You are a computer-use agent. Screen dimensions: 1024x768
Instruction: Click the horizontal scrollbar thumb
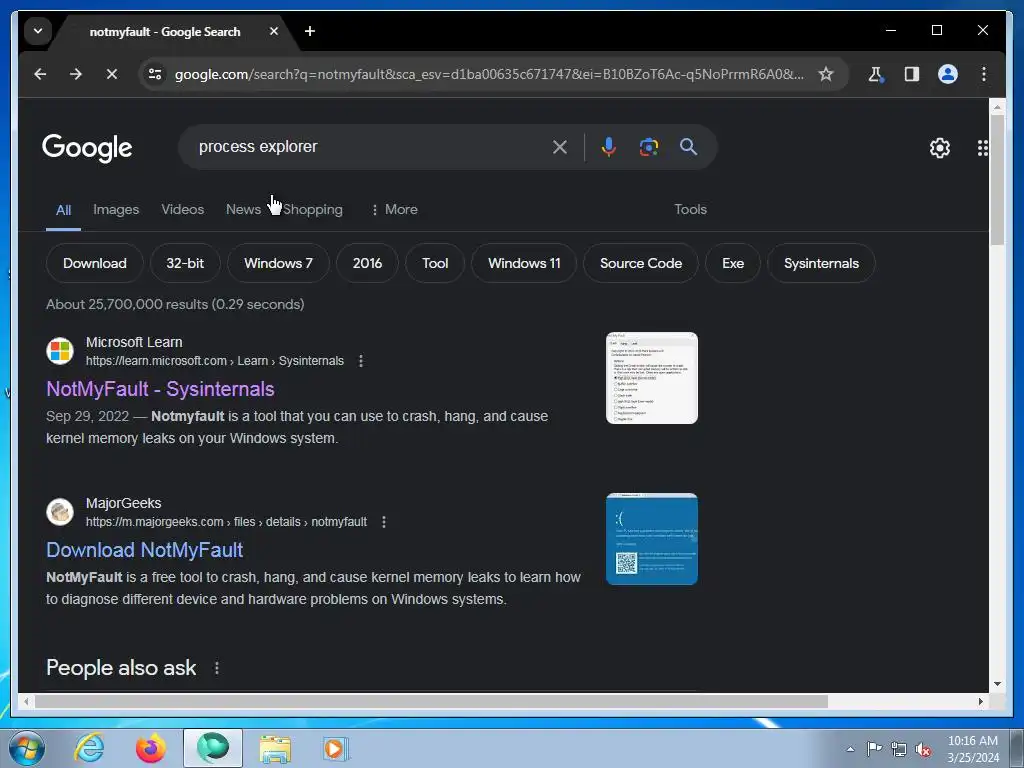pos(431,701)
